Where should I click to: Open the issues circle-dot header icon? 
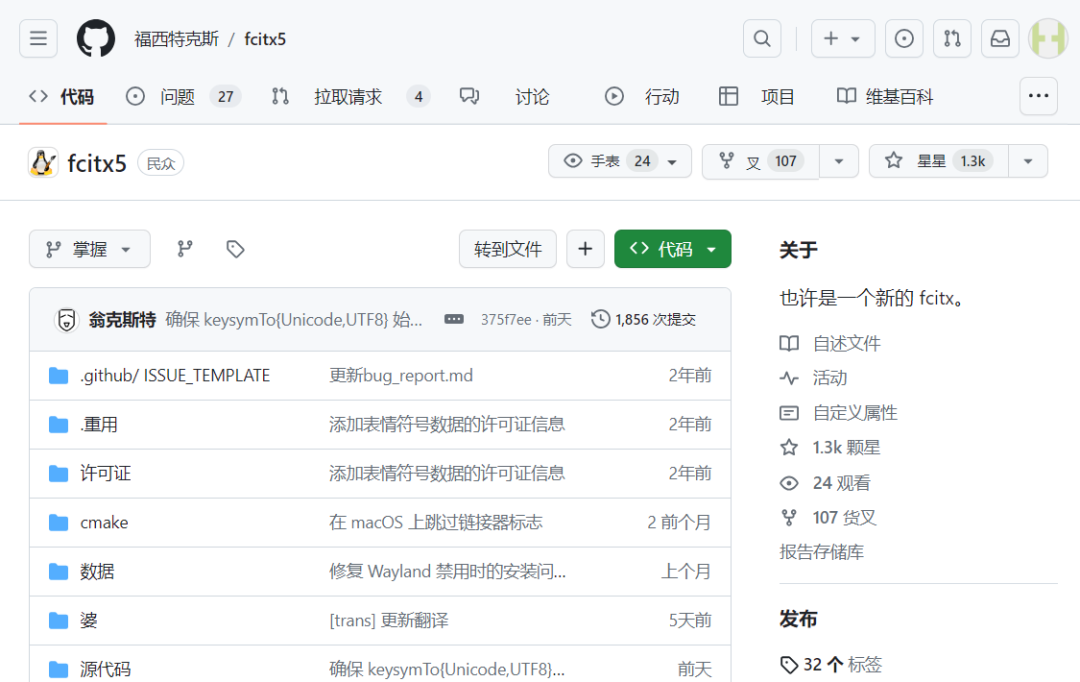904,39
